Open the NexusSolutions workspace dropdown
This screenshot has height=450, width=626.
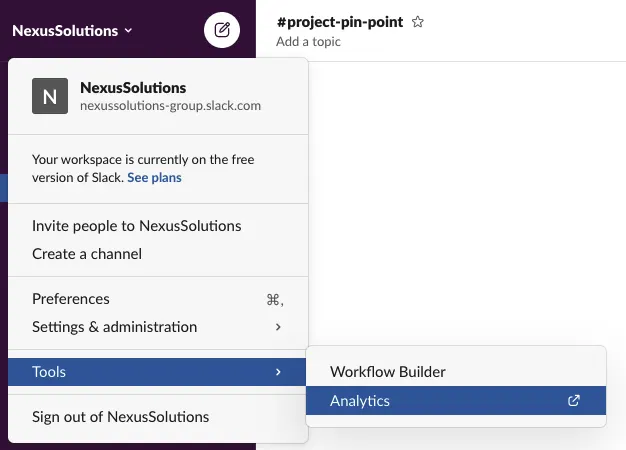72,31
